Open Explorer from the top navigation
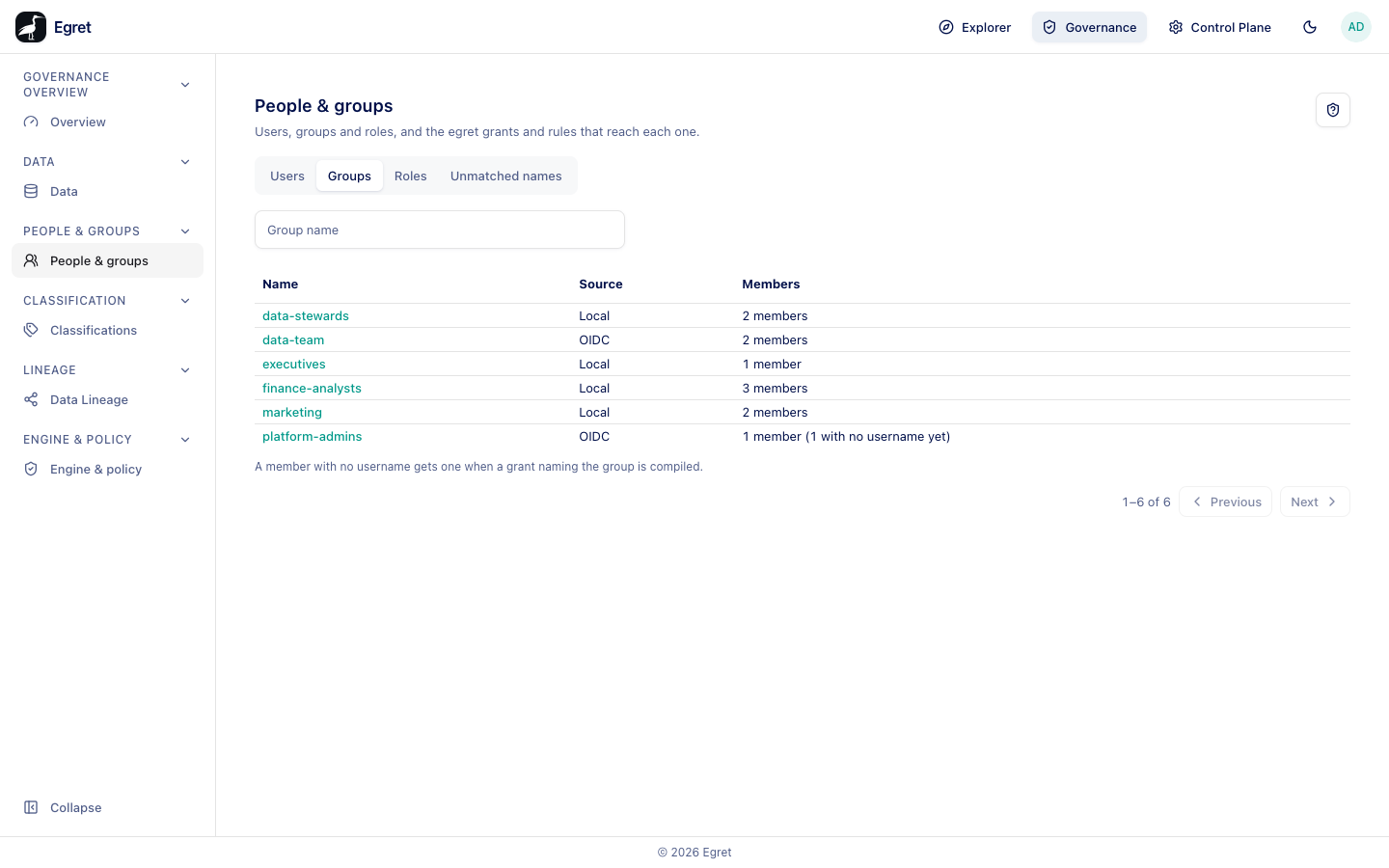This screenshot has width=1389, height=868. [x=974, y=27]
